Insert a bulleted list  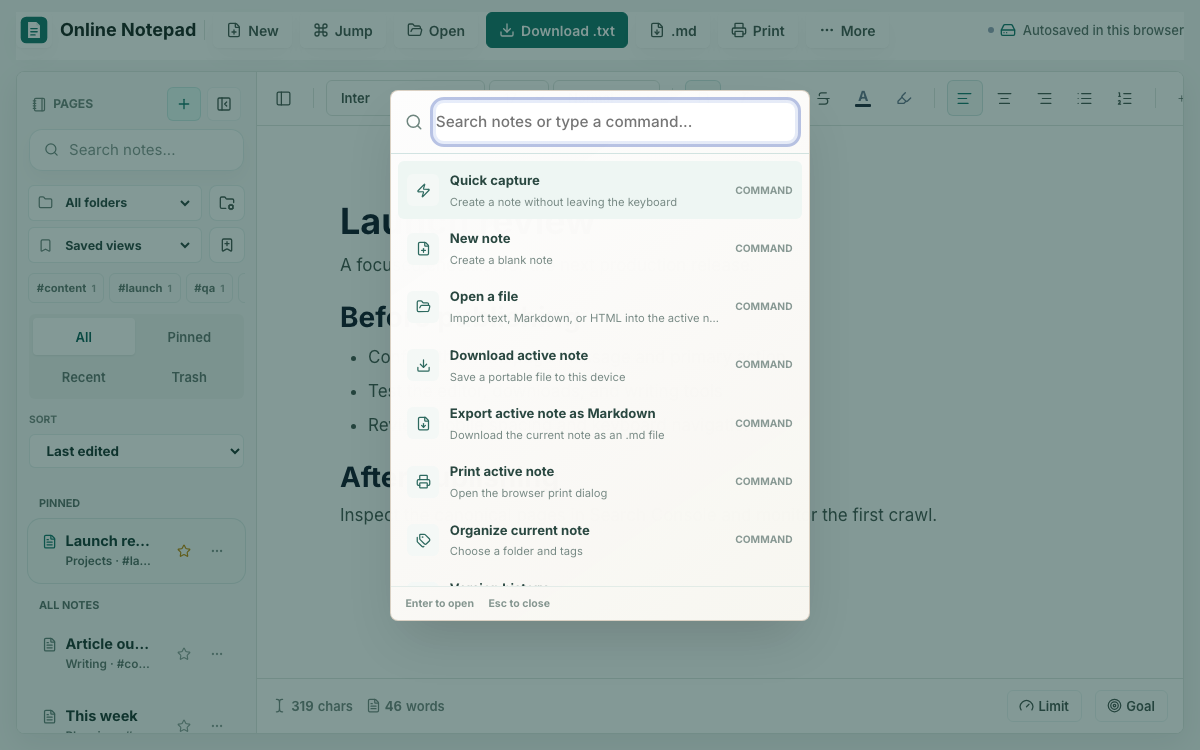(x=1085, y=98)
